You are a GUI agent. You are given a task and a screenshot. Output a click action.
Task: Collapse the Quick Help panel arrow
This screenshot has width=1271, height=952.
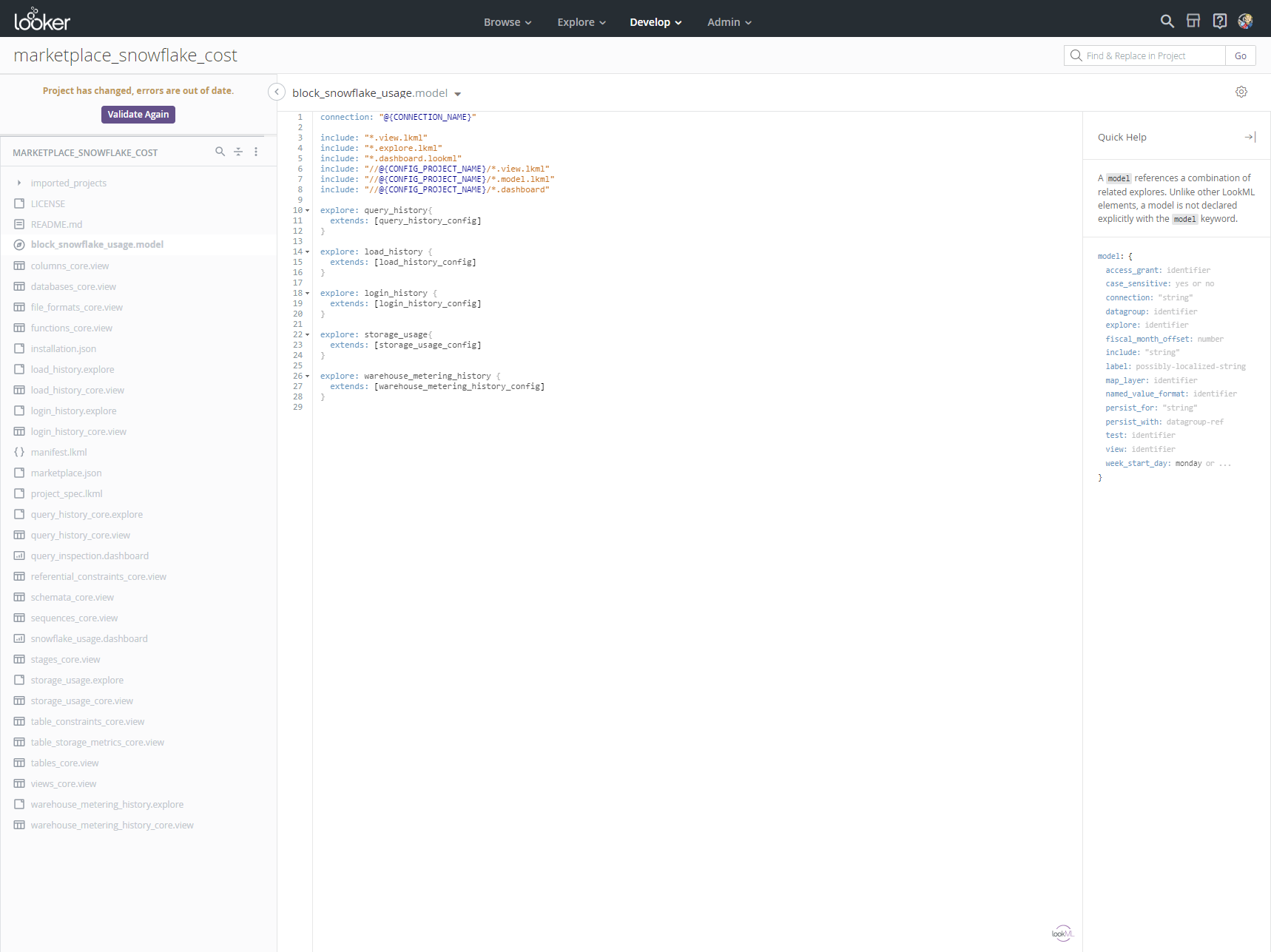tap(1250, 136)
